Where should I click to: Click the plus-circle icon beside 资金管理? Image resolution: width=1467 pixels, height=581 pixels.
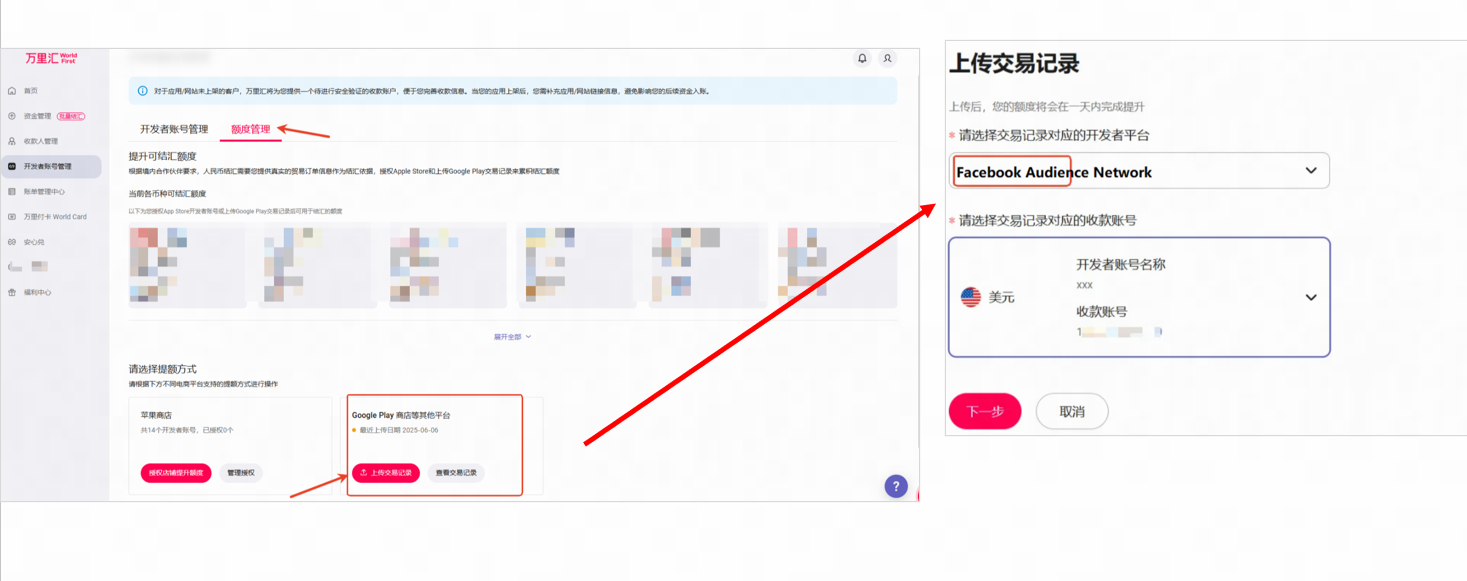point(12,116)
